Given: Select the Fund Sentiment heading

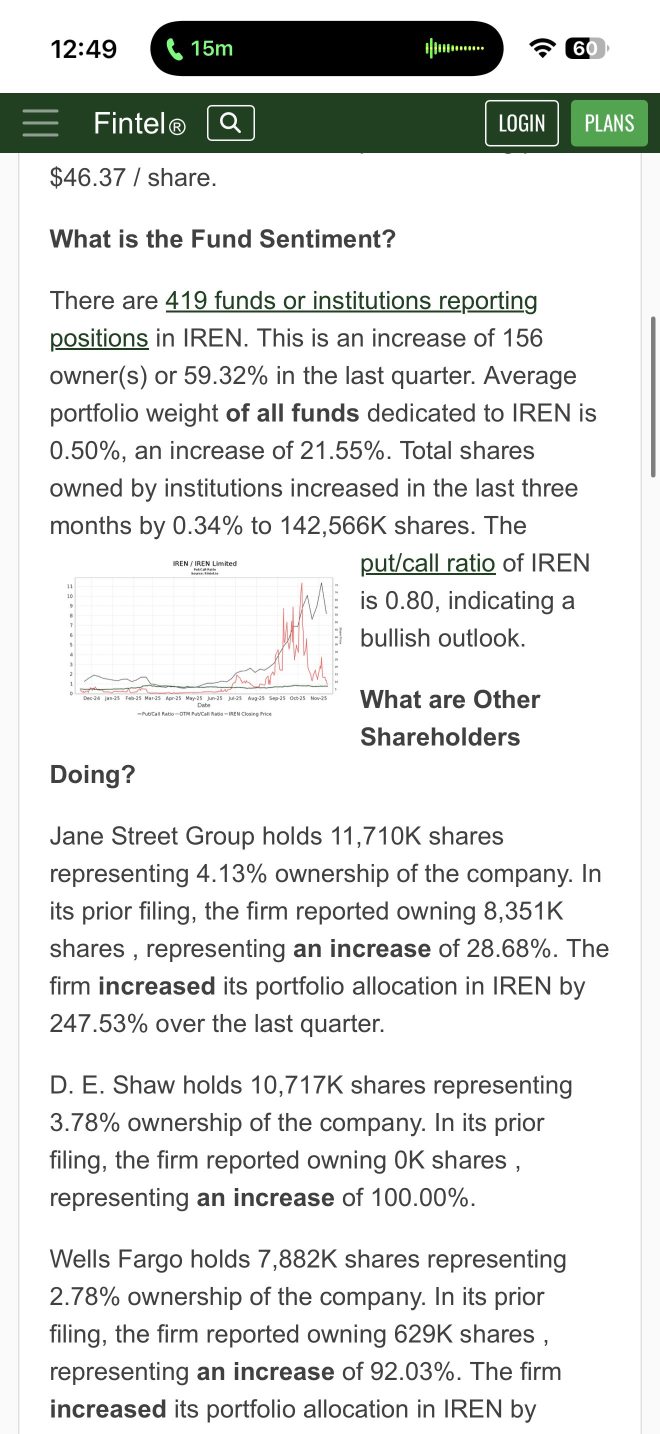Looking at the screenshot, I should click(223, 239).
